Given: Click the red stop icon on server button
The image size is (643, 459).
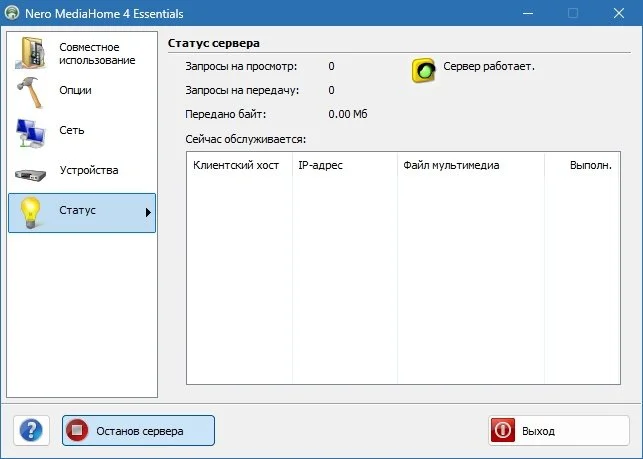Looking at the screenshot, I should [x=77, y=430].
